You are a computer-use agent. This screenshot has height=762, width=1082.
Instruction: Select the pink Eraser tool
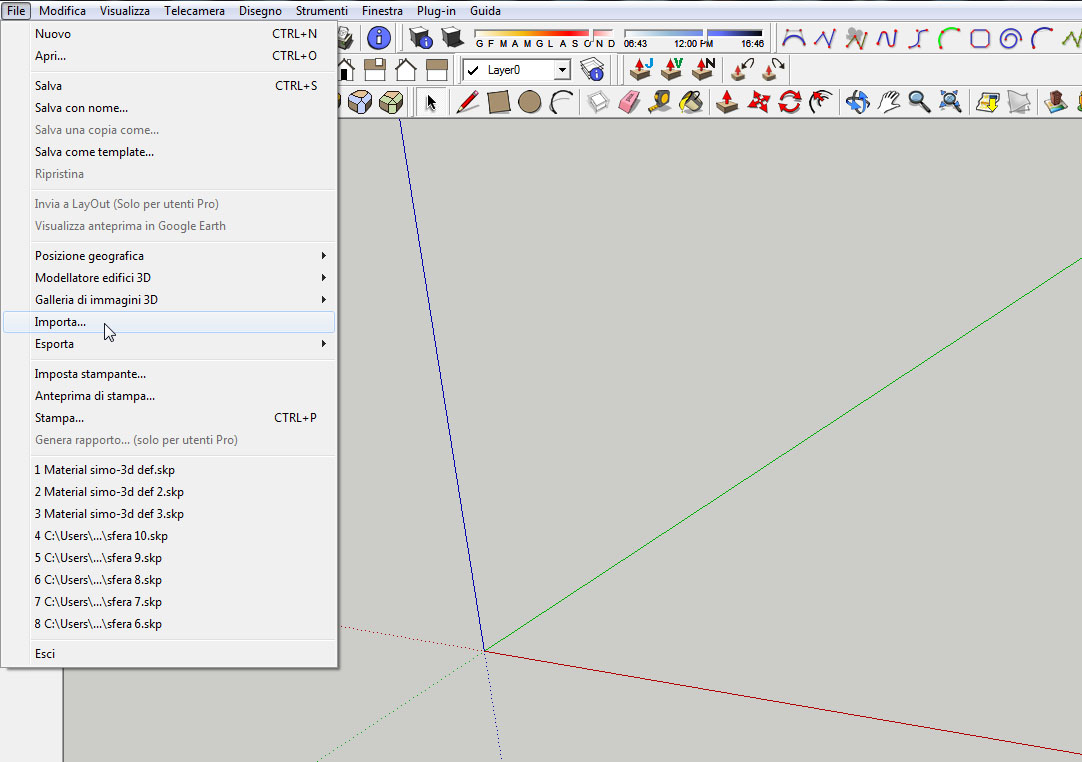tap(629, 102)
